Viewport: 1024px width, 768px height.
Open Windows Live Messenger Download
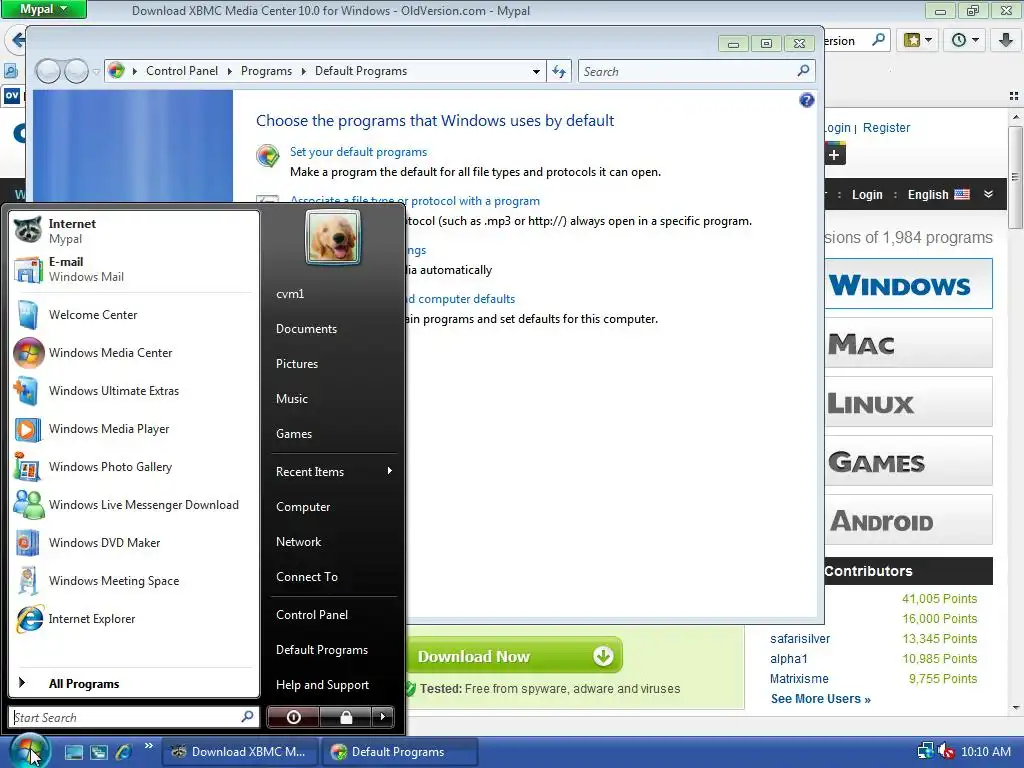[134, 505]
